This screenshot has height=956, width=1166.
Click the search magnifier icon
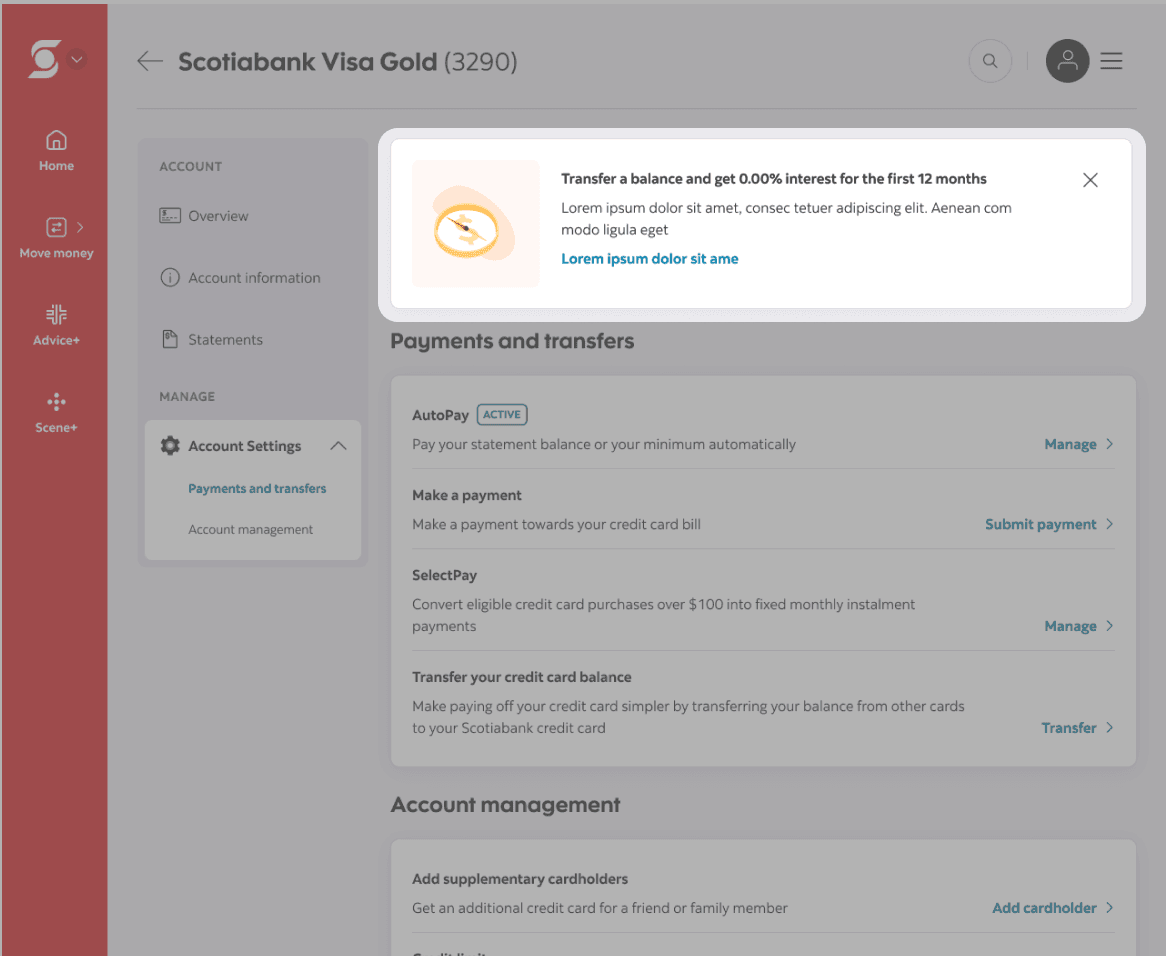[x=990, y=61]
